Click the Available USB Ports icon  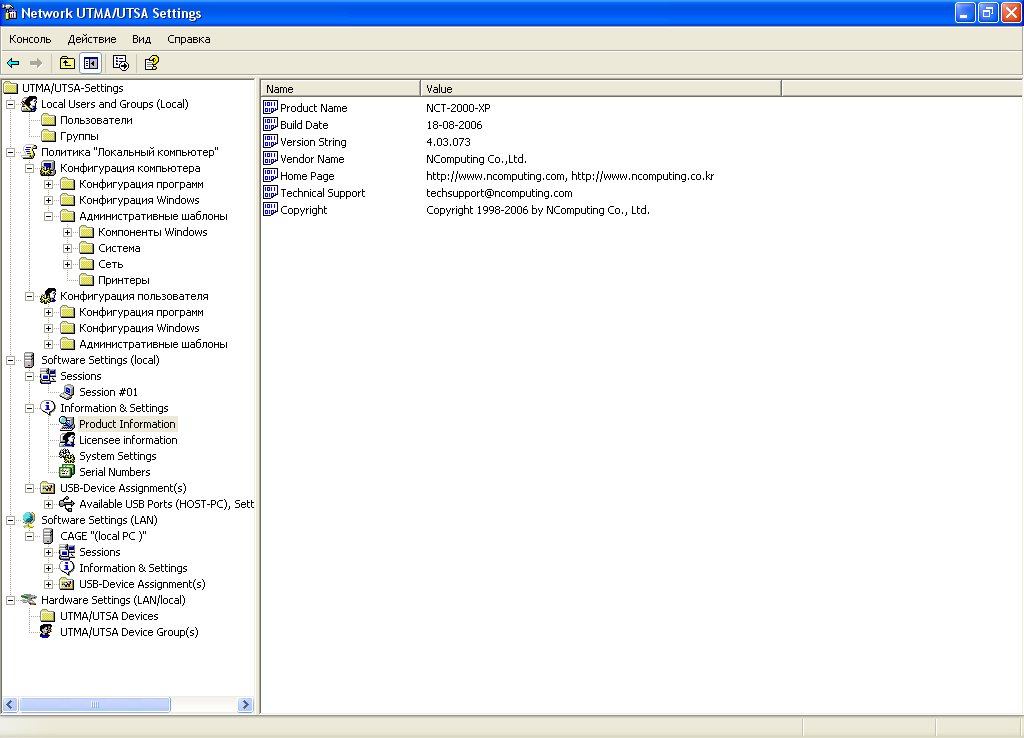pyautogui.click(x=67, y=504)
